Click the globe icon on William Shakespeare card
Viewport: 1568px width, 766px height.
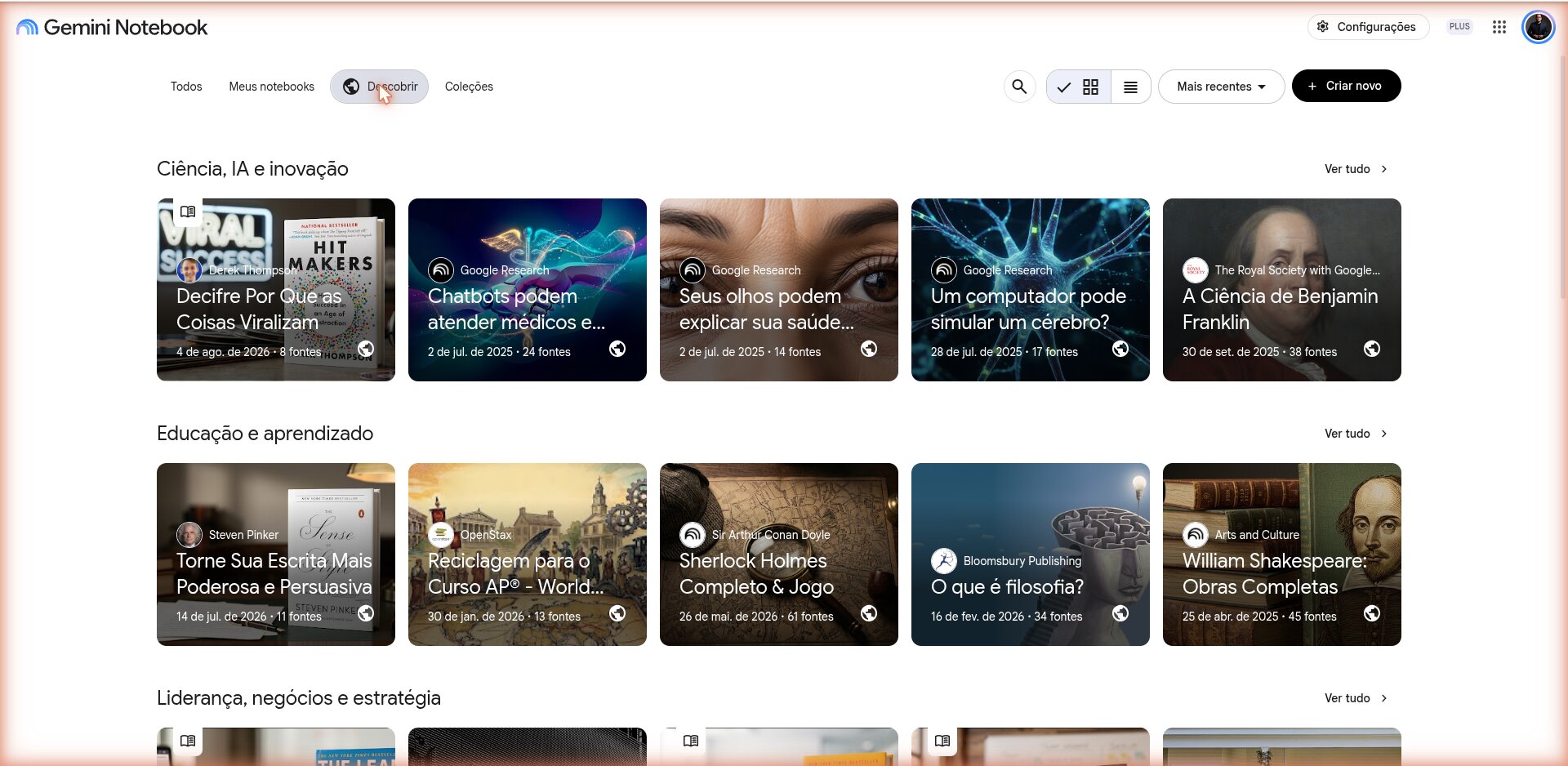pos(1372,613)
